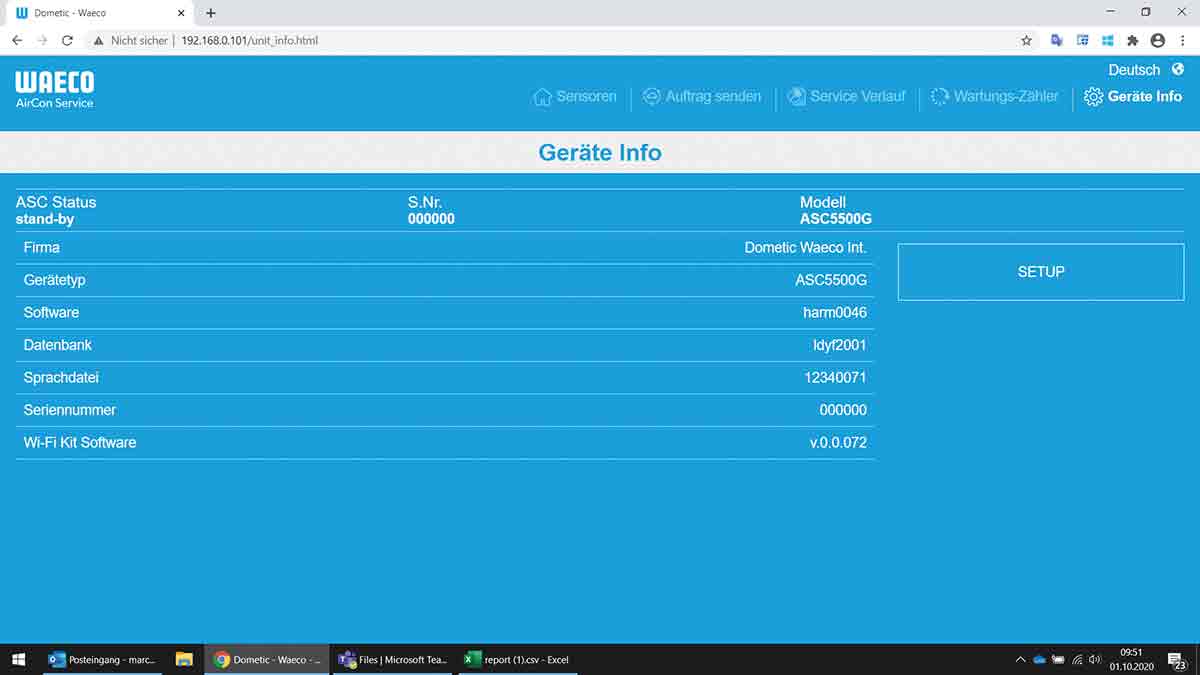Click the OneDrive tray icon

1039,660
